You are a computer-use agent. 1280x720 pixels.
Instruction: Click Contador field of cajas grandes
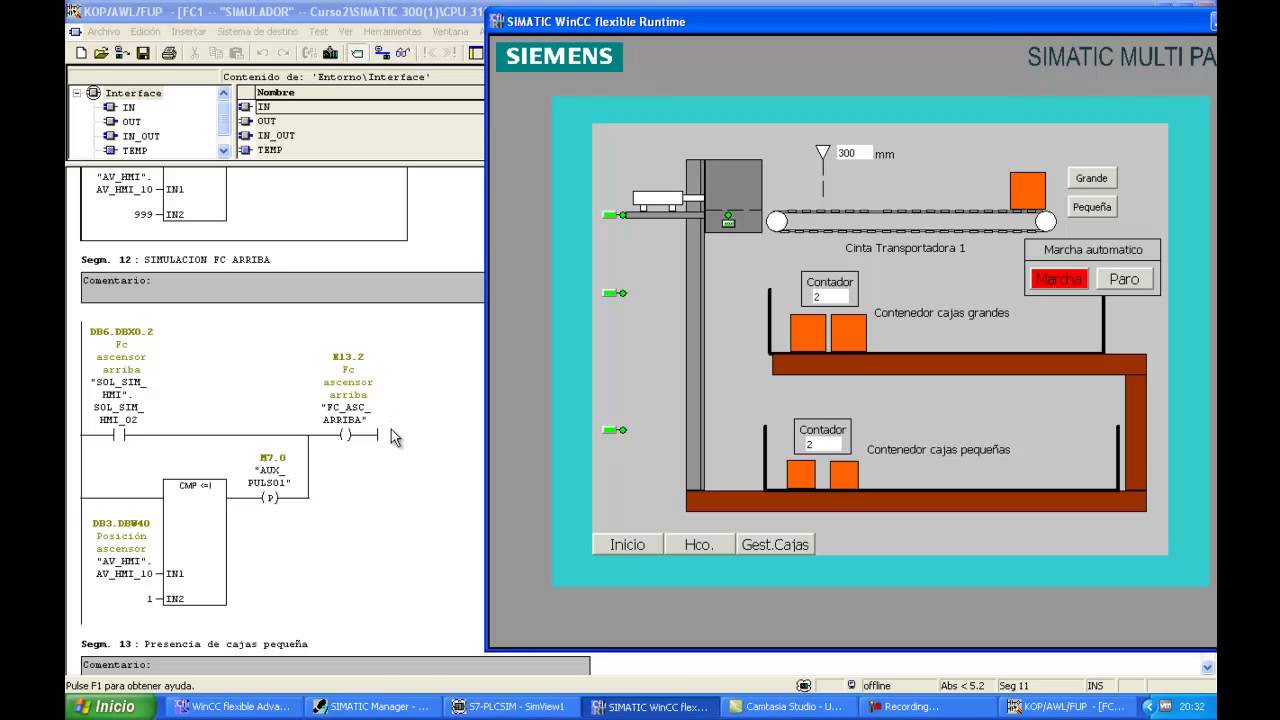(830, 297)
